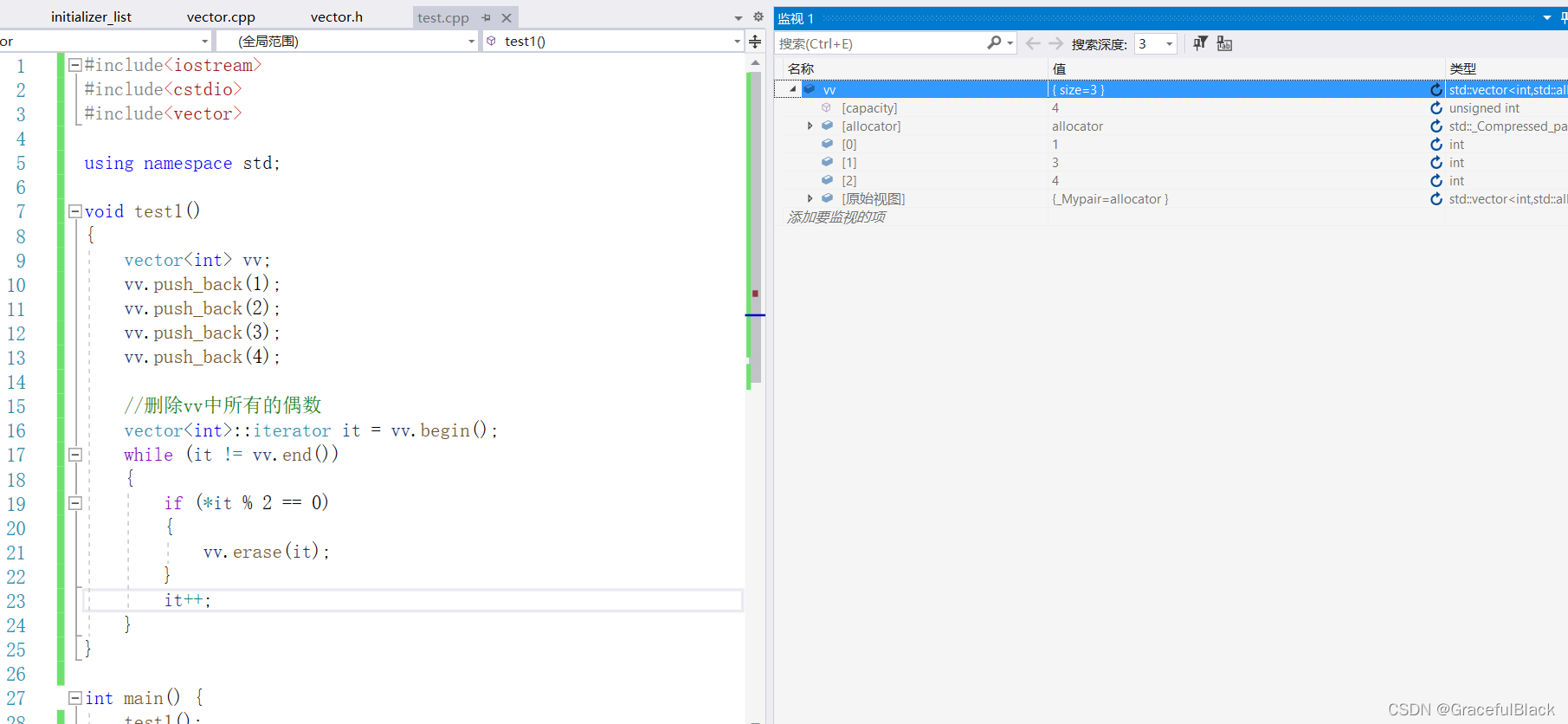
Task: Click the watch filter pin icon
Action: click(x=1200, y=43)
